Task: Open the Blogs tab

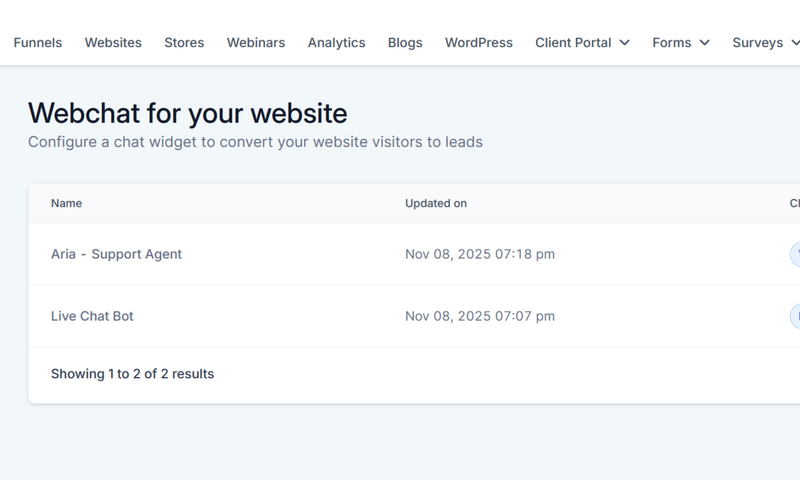Action: click(x=405, y=43)
